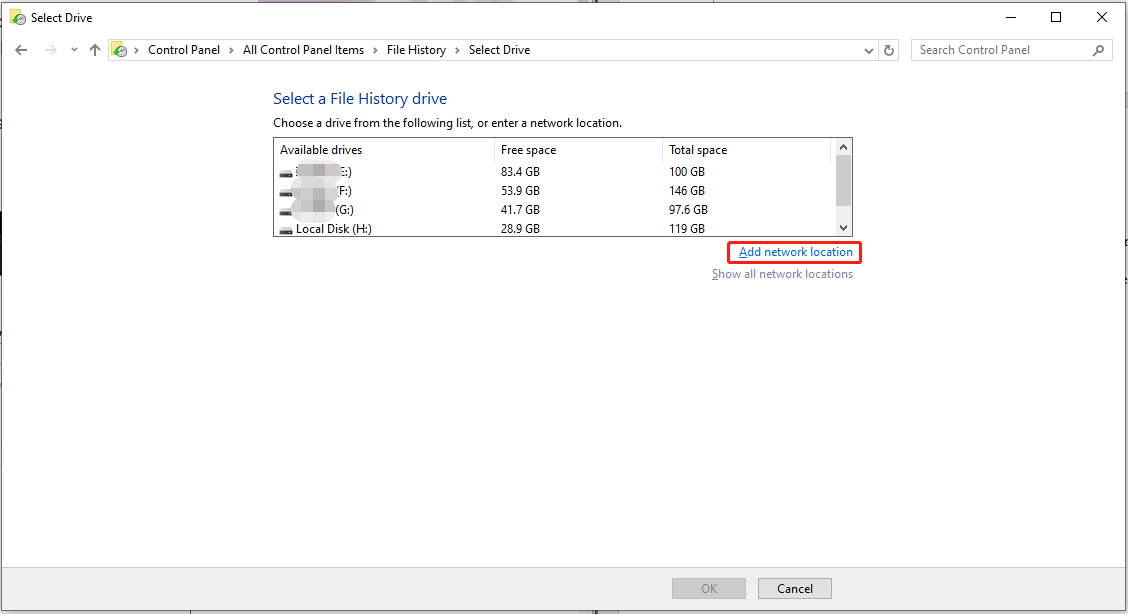1128x614 pixels.
Task: Click the back navigation arrow
Action: pyautogui.click(x=21, y=49)
